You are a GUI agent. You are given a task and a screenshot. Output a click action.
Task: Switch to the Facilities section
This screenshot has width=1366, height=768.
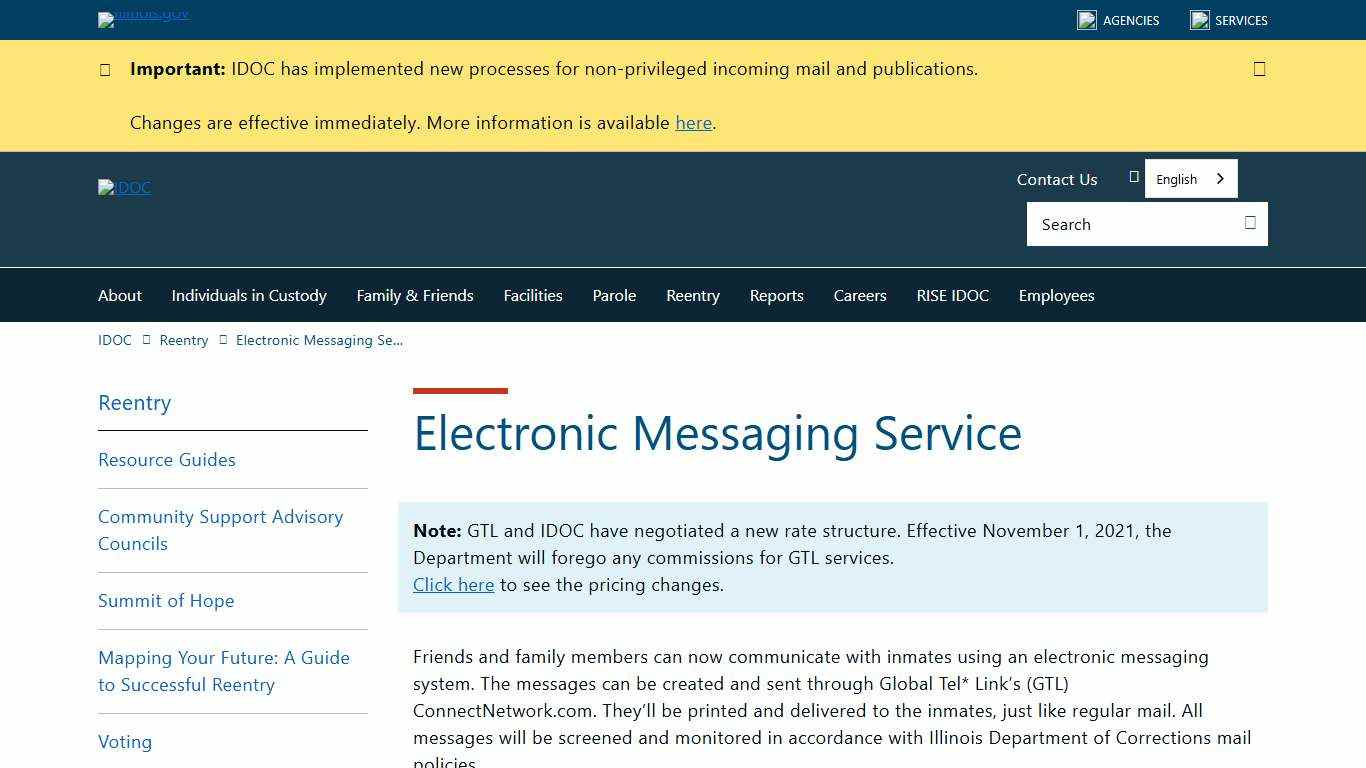click(533, 295)
